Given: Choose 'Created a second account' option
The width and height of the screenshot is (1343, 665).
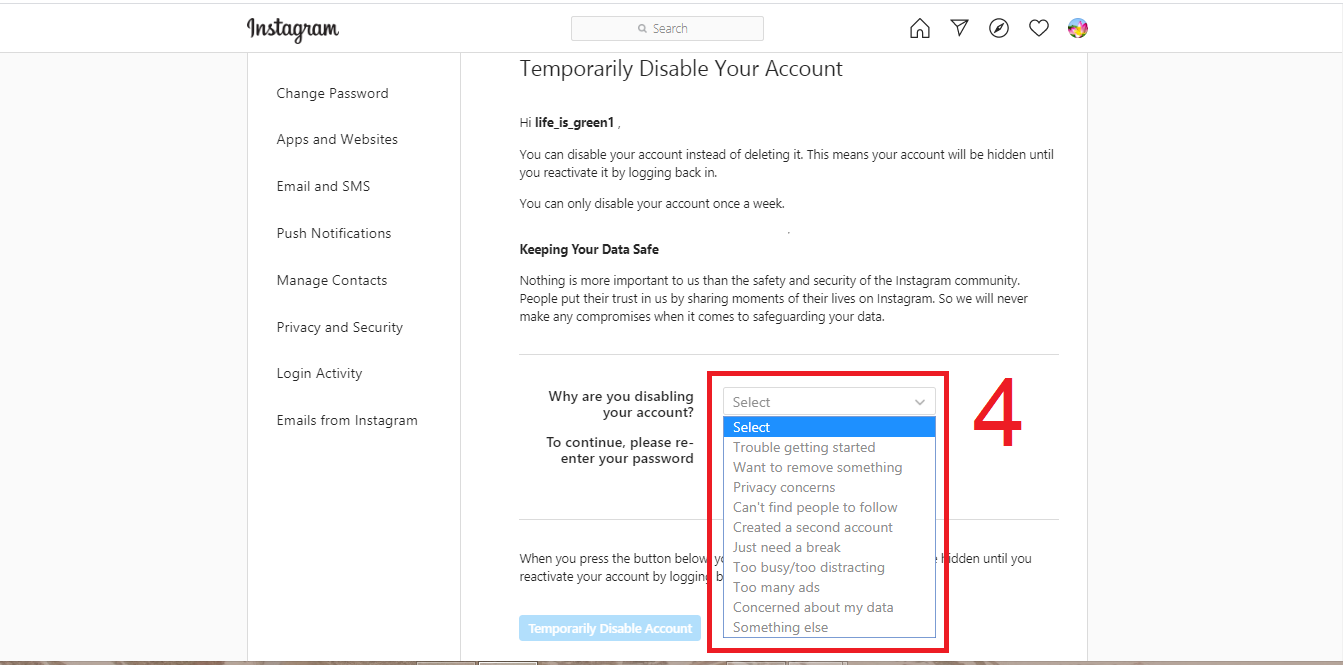Looking at the screenshot, I should tap(813, 527).
